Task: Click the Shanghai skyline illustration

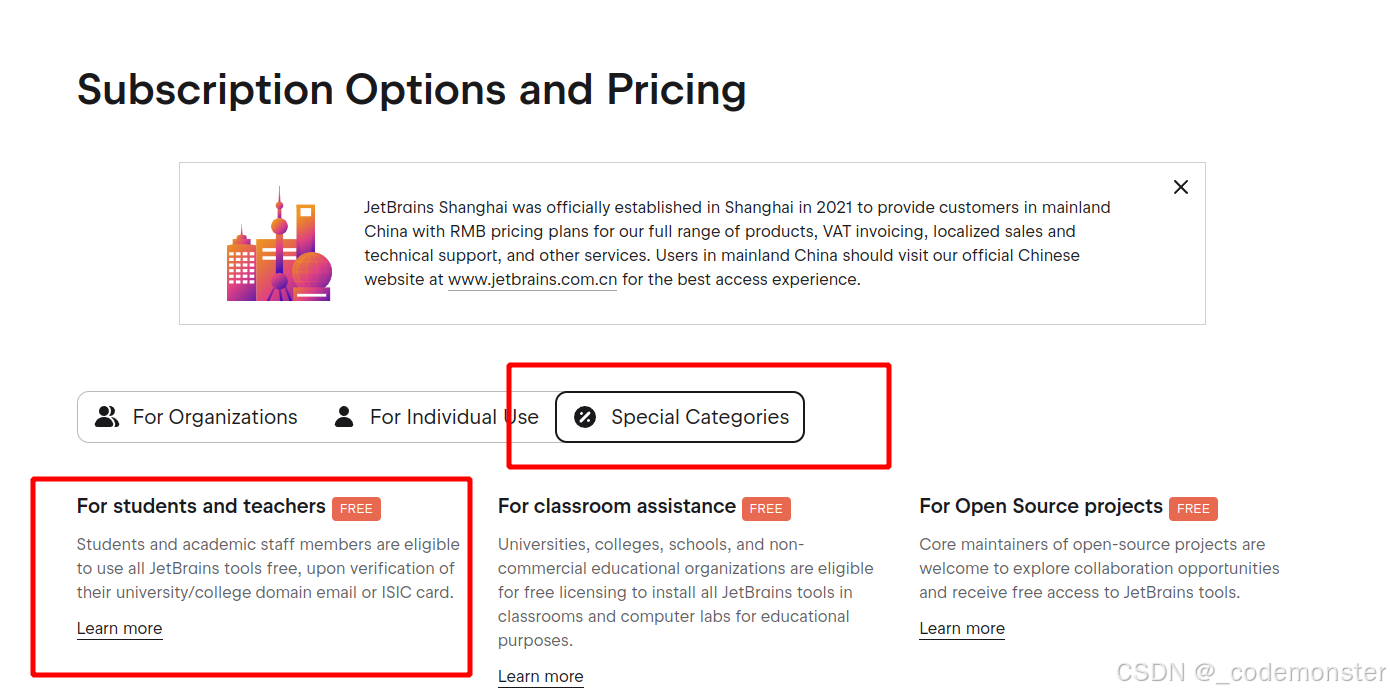Action: tap(279, 244)
